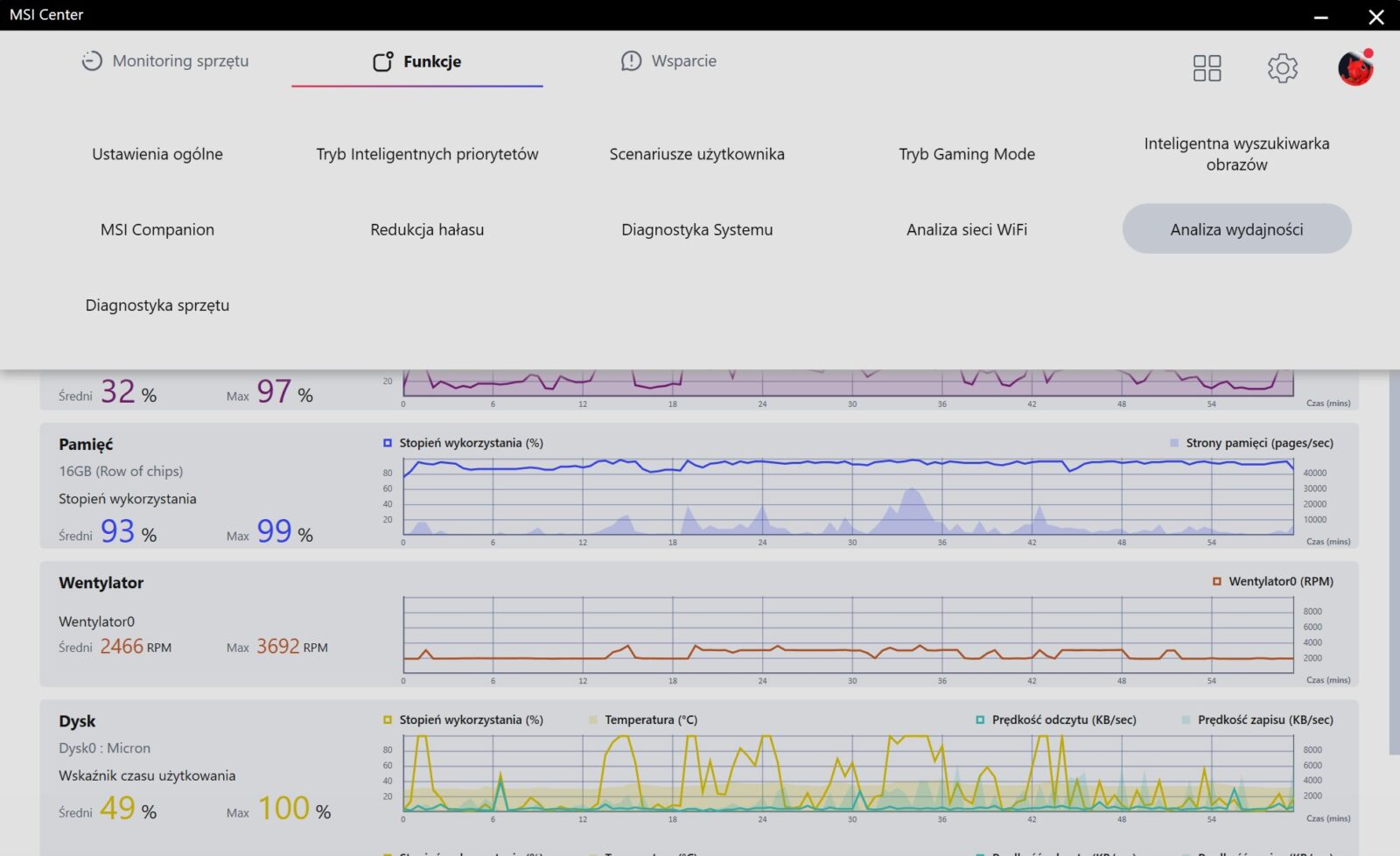1400x856 pixels.
Task: Click the vertical scrollbar on the right
Action: 1394,560
